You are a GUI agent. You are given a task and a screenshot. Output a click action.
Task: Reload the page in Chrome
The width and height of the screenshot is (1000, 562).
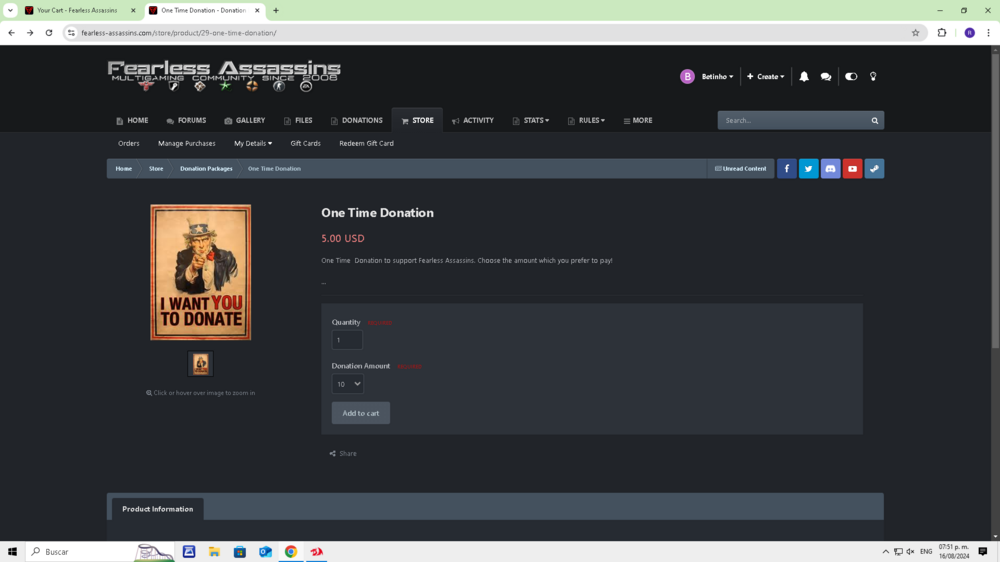tap(48, 33)
